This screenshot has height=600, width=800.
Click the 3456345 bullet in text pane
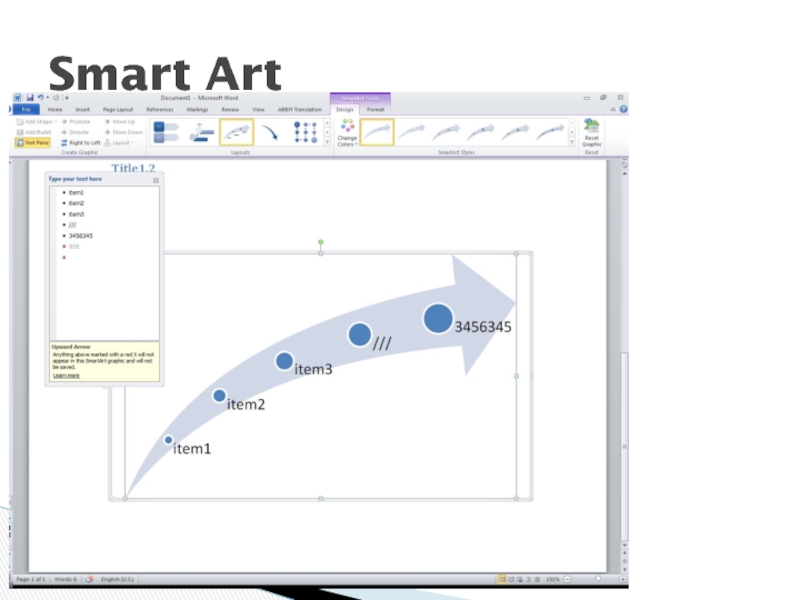pos(81,236)
